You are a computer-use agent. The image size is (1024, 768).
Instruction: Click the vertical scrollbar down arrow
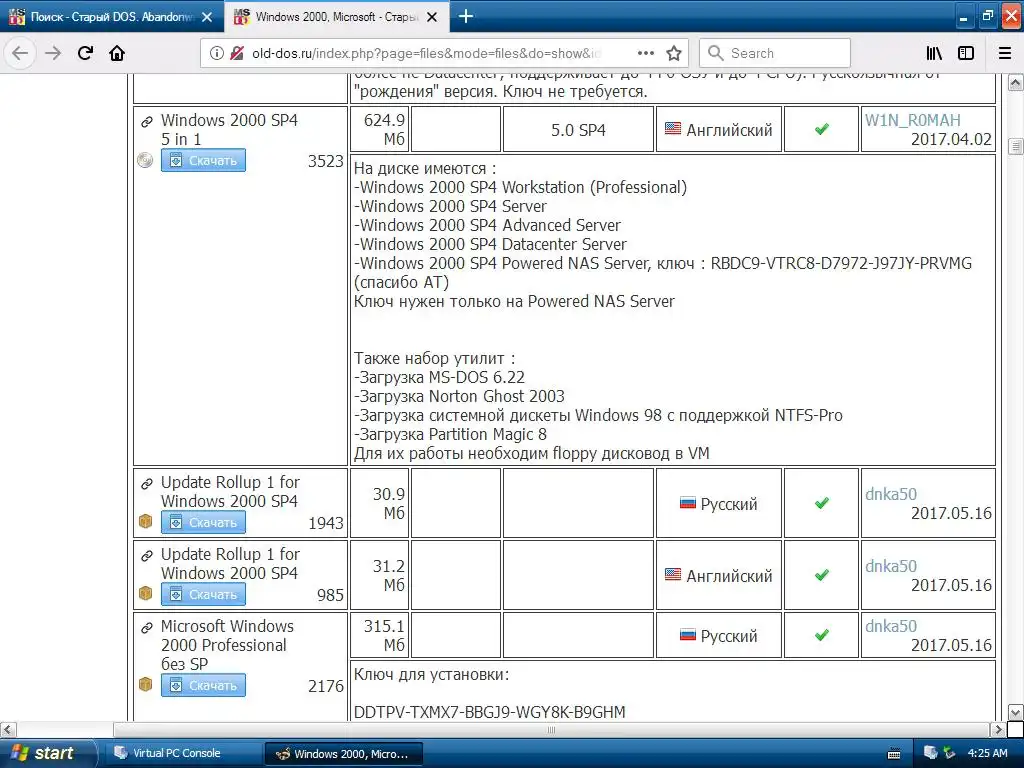click(1016, 712)
